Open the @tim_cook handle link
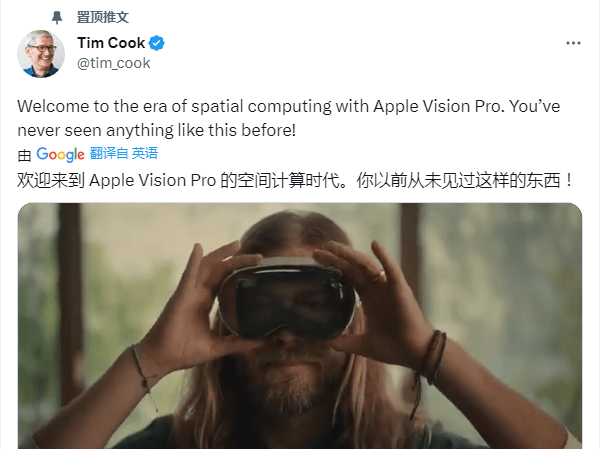 tap(114, 63)
